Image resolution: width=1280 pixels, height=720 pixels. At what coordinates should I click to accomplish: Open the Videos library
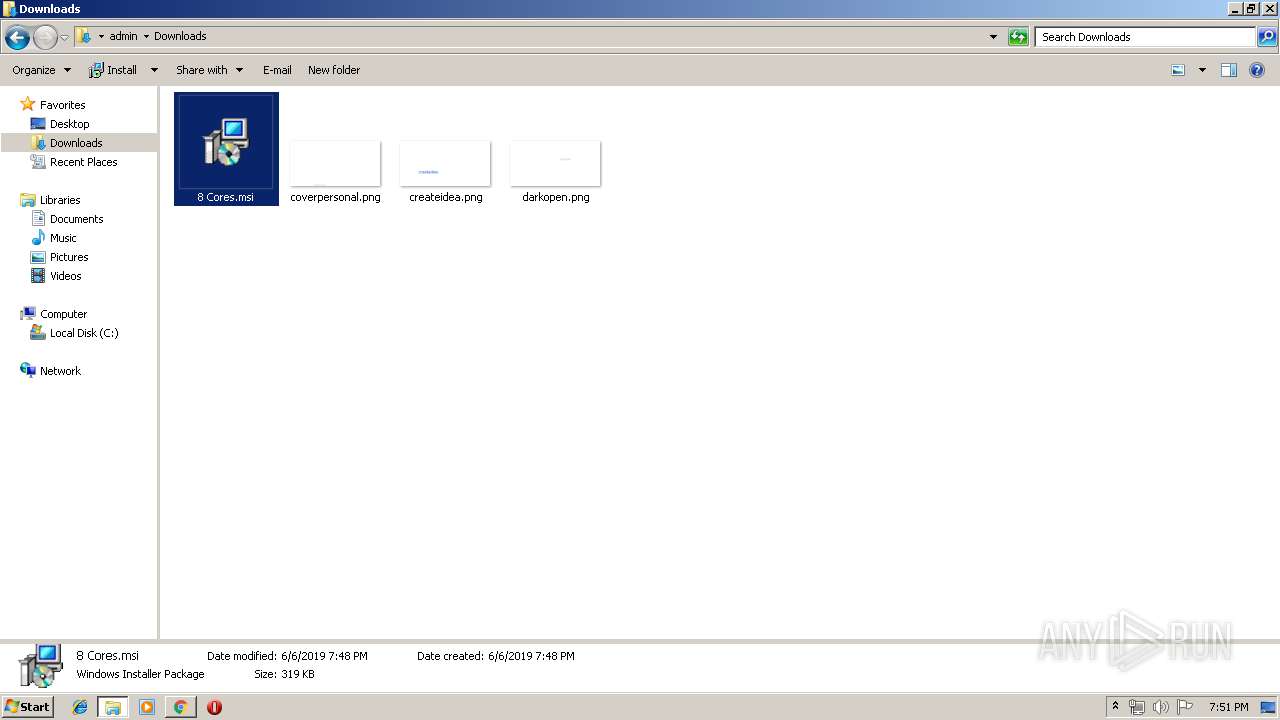click(65, 276)
